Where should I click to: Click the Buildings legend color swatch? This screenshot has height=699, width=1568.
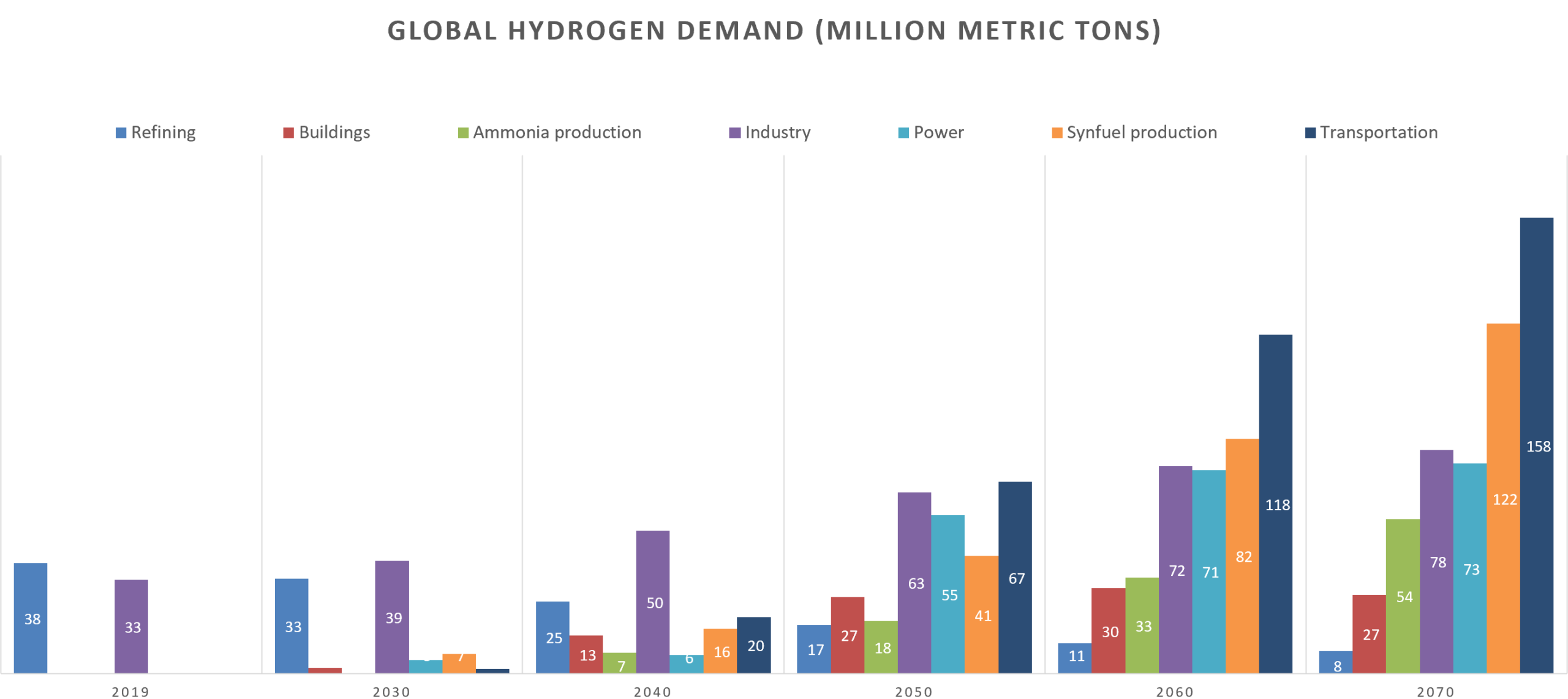pyautogui.click(x=288, y=132)
